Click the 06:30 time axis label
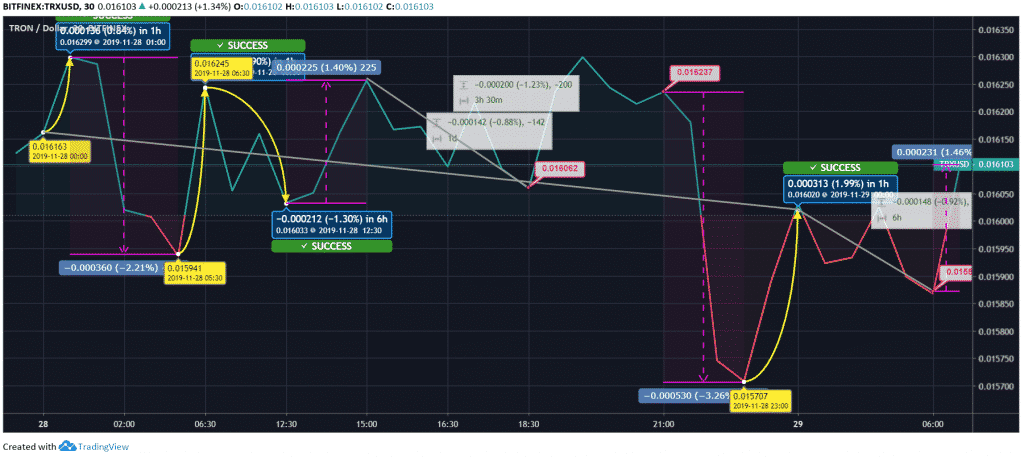This screenshot has width=1024, height=459. tap(205, 423)
